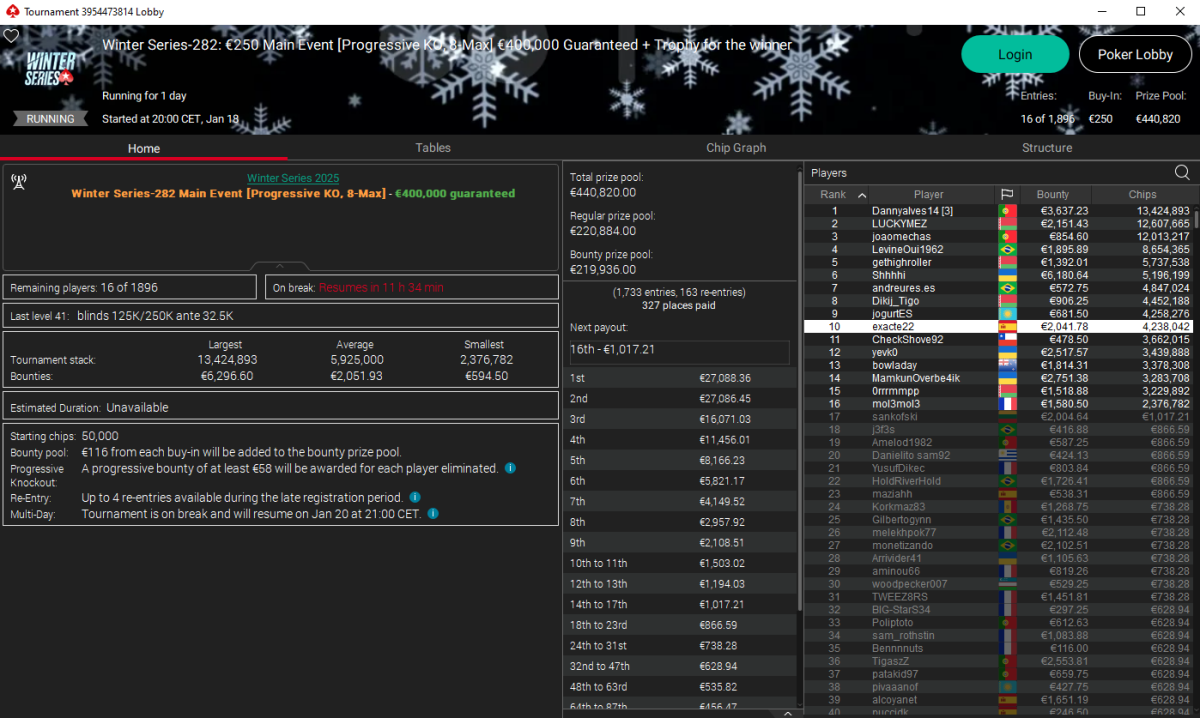The image size is (1200, 718).
Task: Toggle Rank column sort arrow
Action: pos(862,195)
